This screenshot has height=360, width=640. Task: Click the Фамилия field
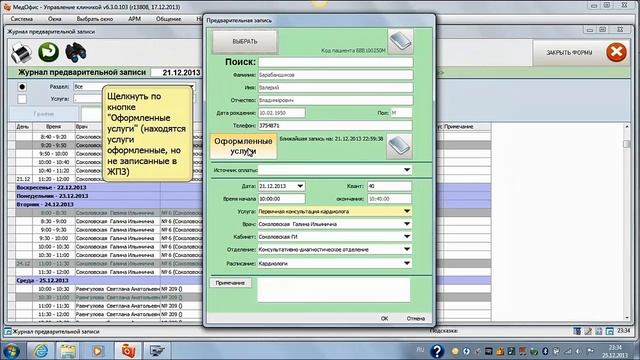[x=336, y=75]
